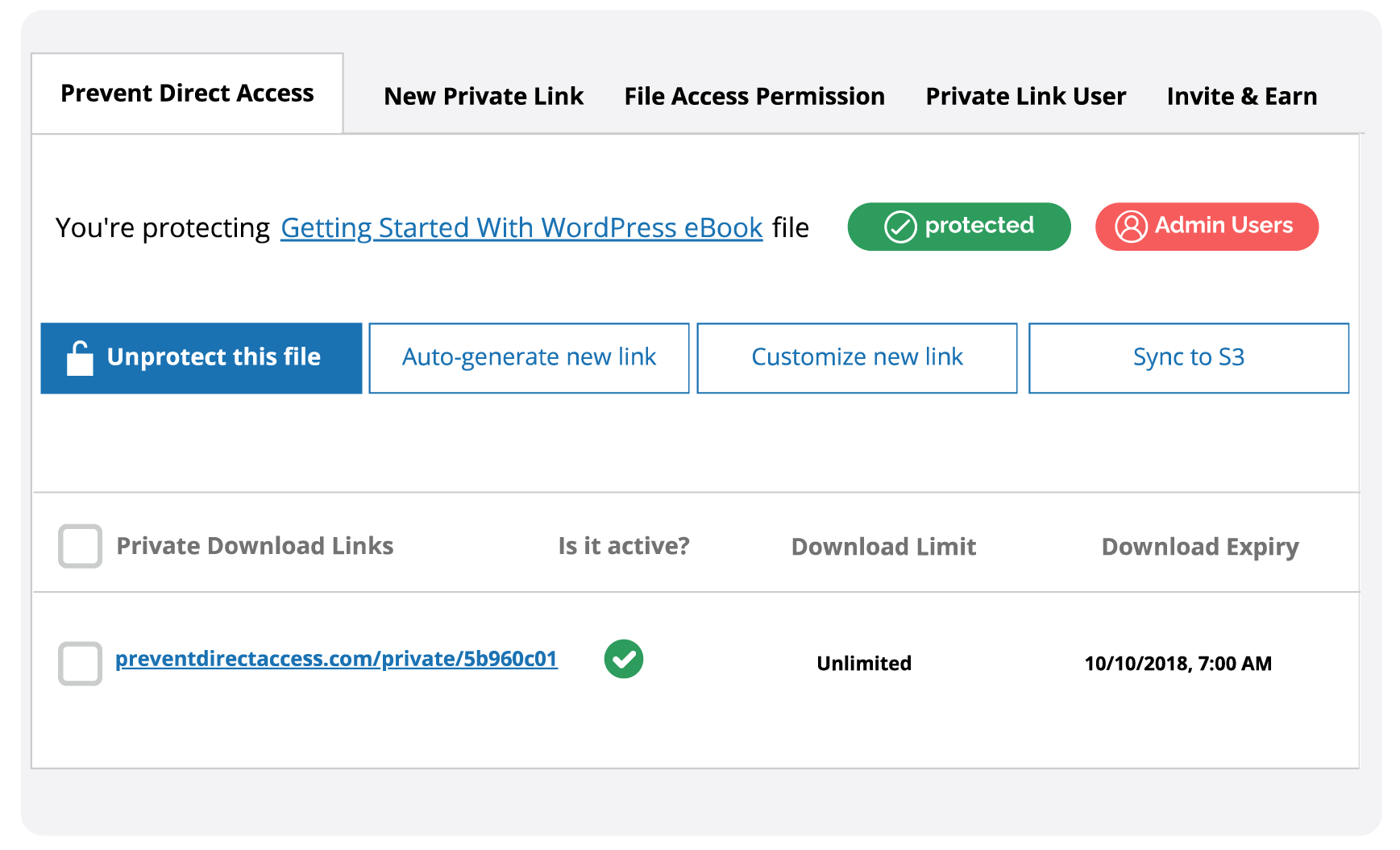Viewport: 1400px width, 850px height.
Task: Switch to the New Private Link tab
Action: 484,96
